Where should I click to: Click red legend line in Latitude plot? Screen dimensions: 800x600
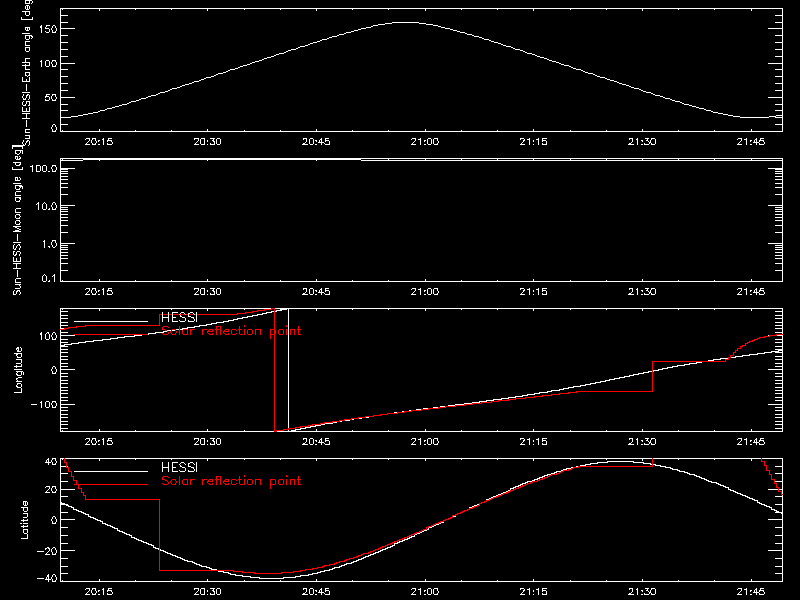(x=111, y=484)
